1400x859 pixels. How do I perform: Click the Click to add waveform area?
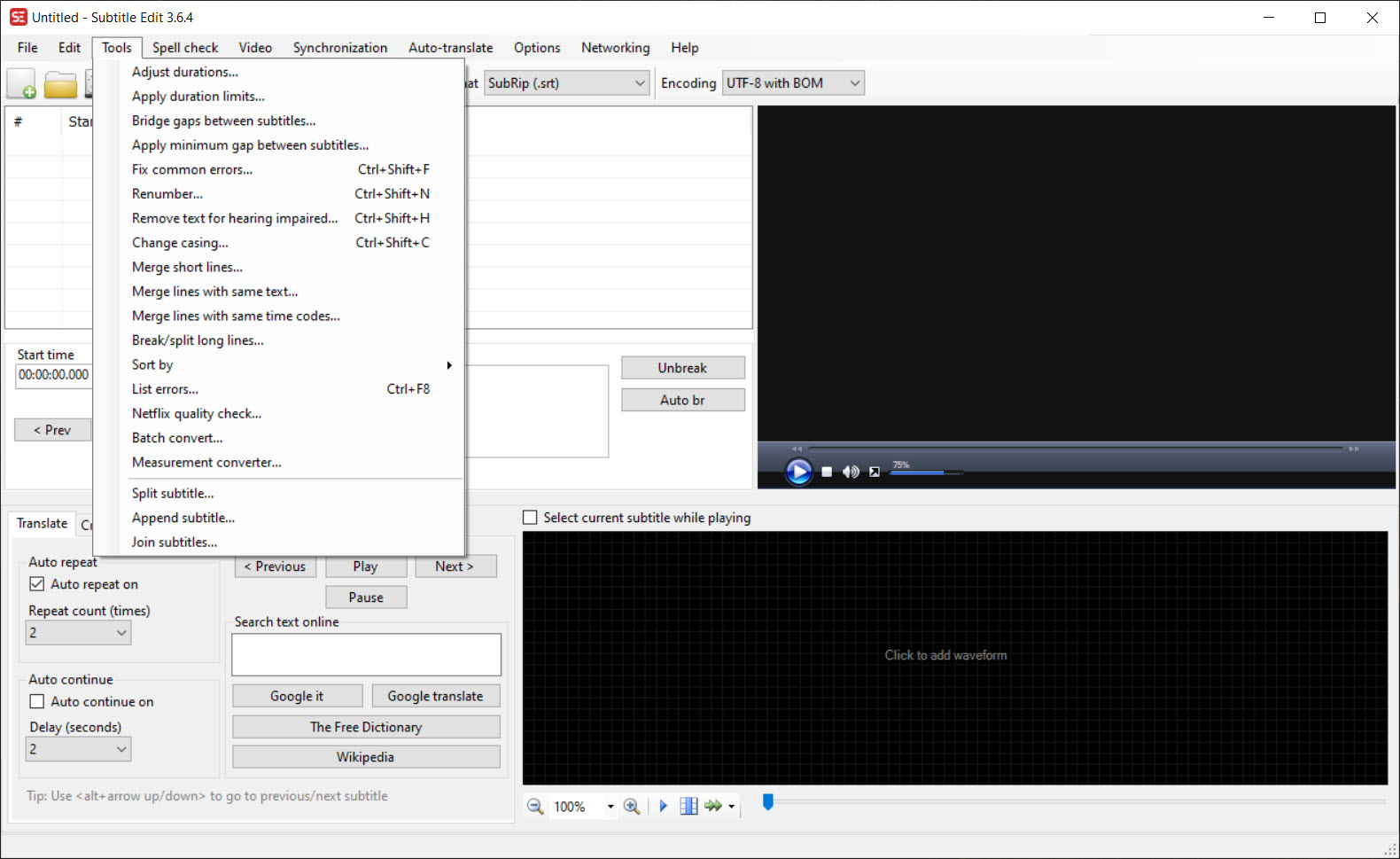[954, 658]
